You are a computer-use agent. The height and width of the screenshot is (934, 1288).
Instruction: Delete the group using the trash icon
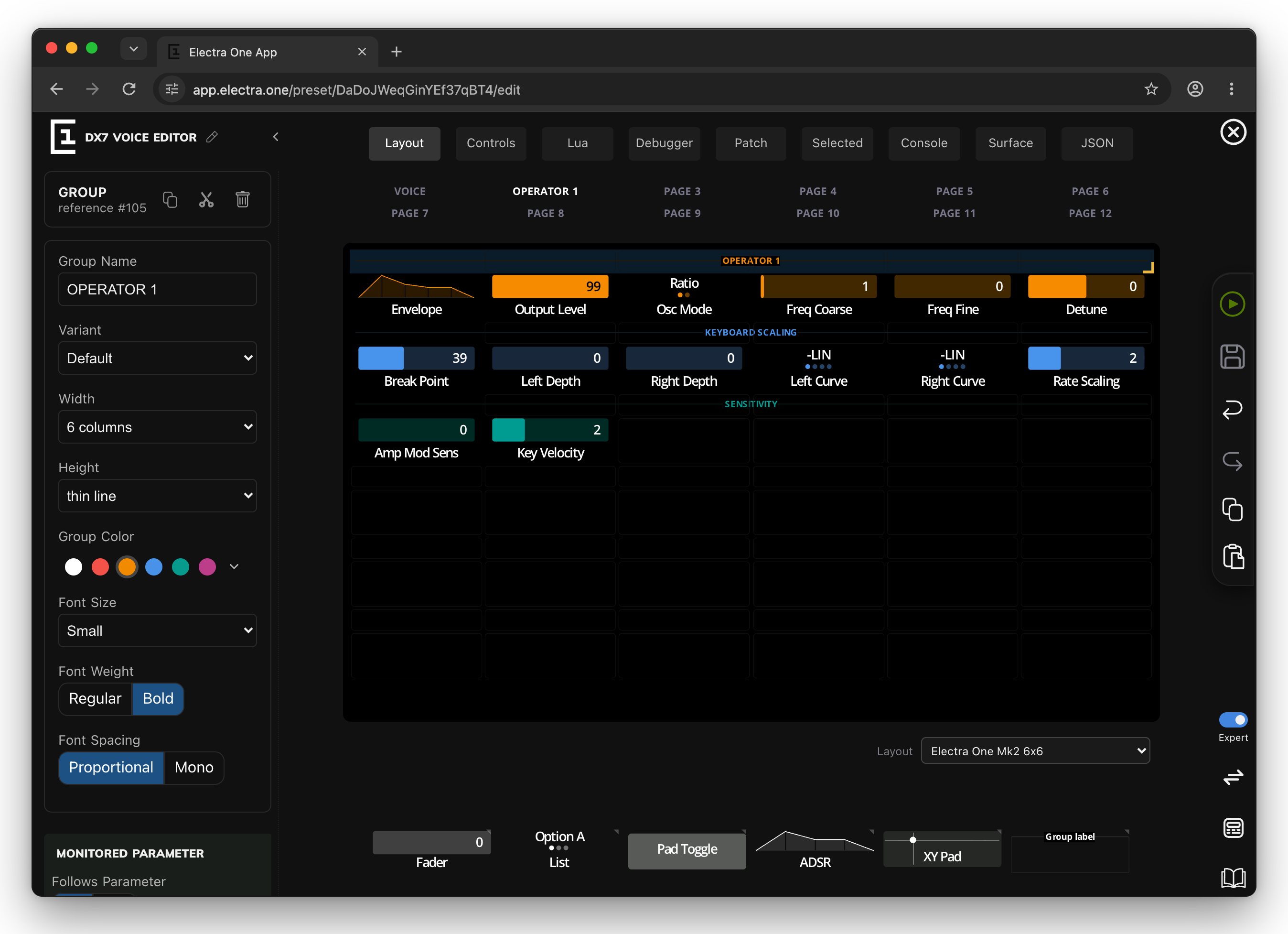(243, 199)
